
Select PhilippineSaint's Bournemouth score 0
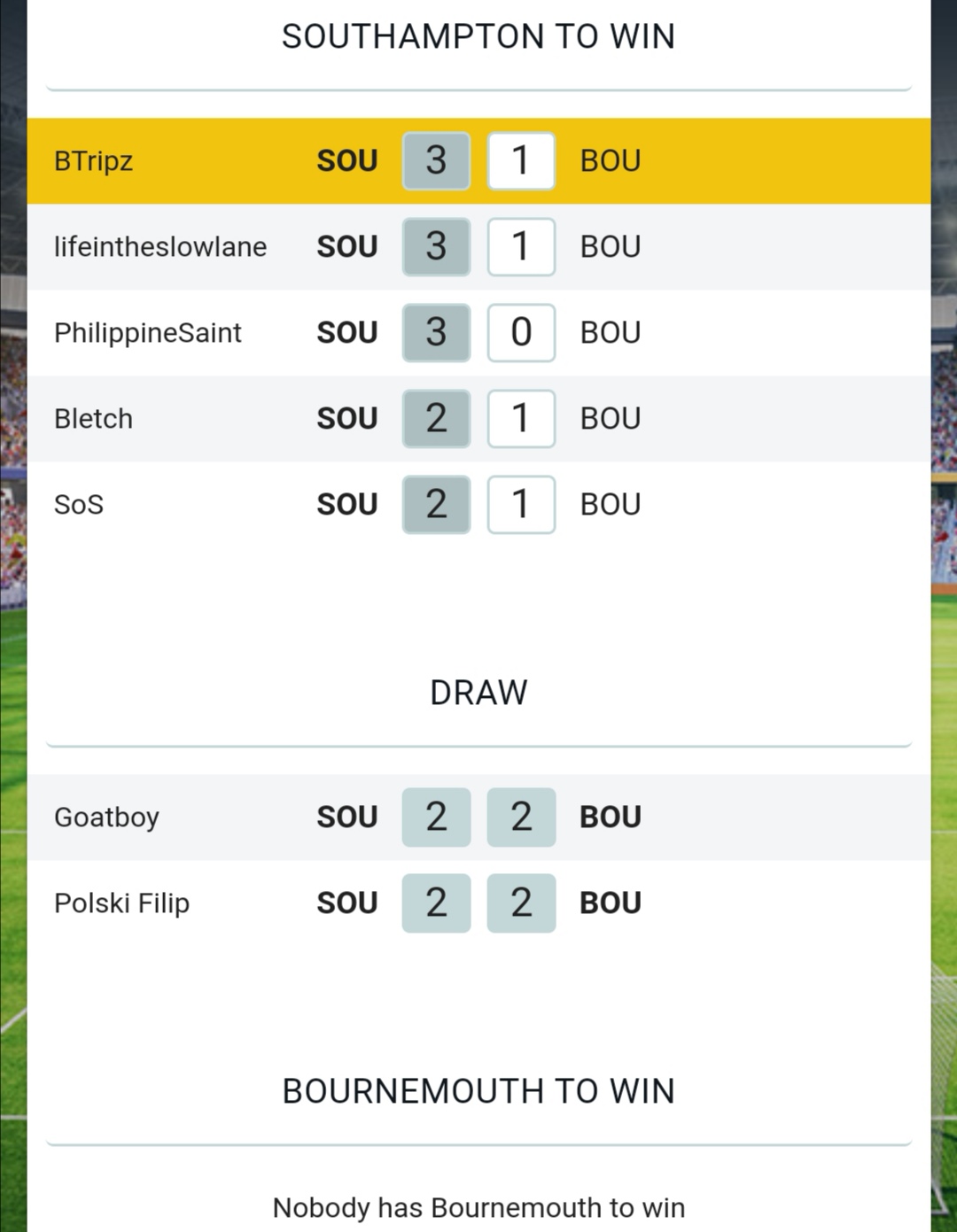pos(521,333)
